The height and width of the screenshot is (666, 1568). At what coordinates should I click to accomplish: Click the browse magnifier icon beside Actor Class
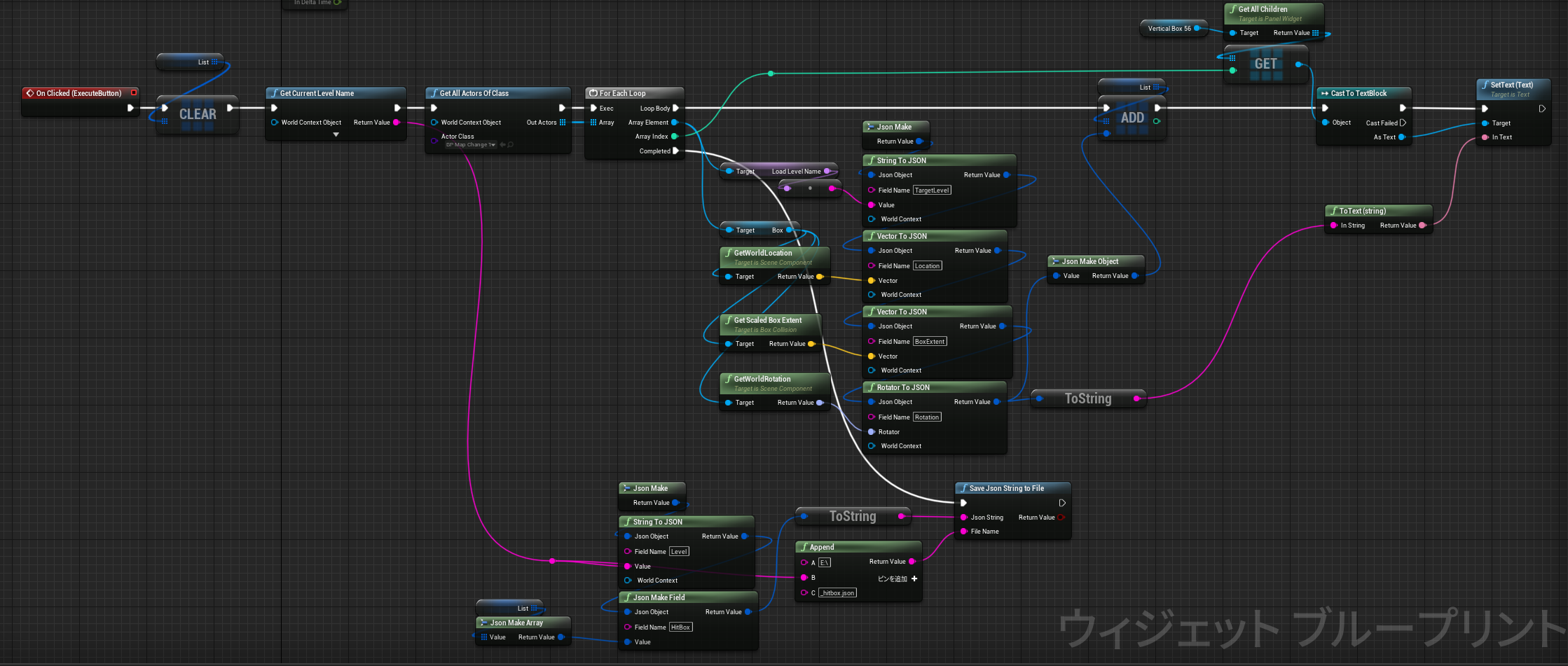(x=511, y=145)
